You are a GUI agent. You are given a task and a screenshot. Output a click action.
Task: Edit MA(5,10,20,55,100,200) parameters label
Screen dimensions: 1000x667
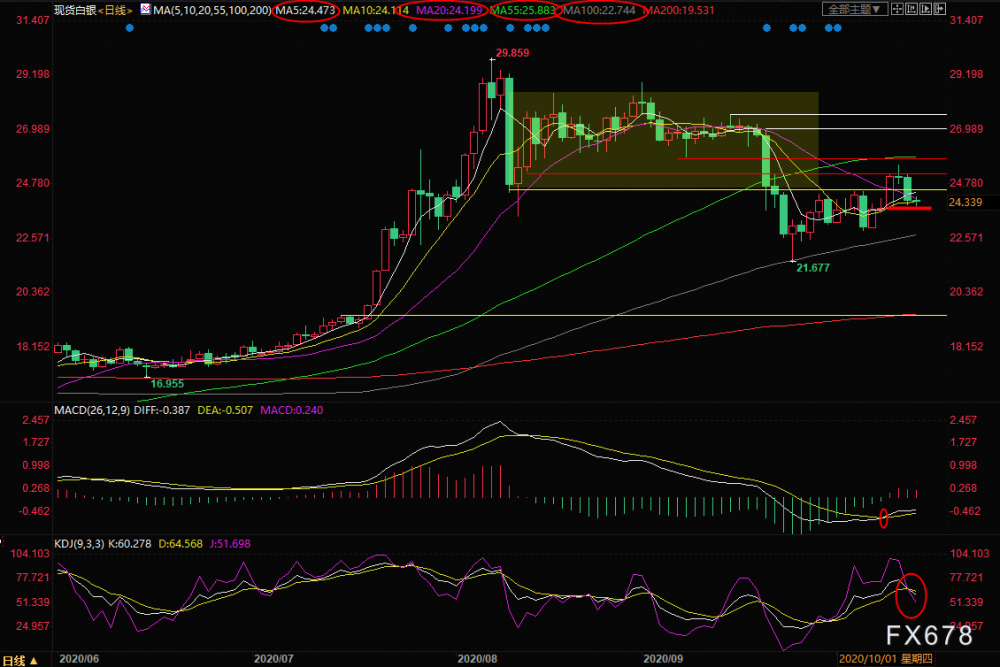212,10
